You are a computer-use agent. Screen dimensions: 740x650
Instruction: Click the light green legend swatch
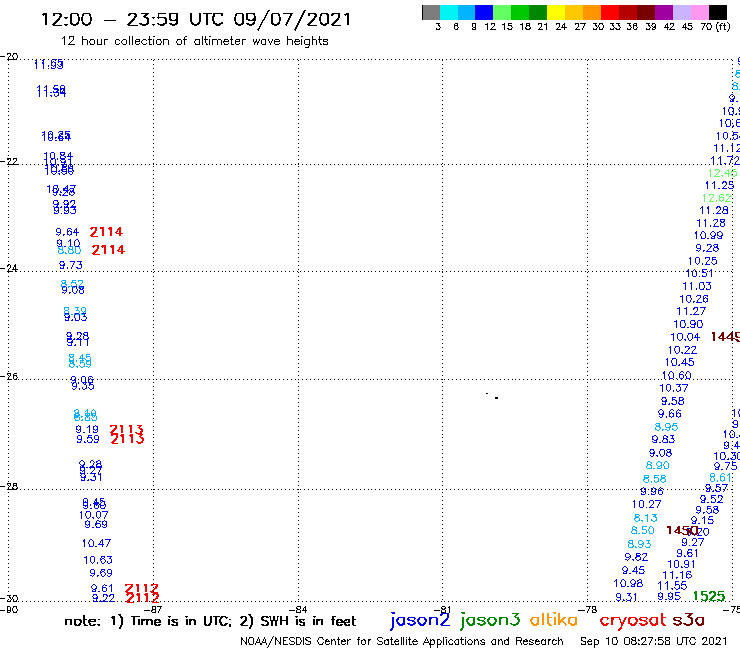[x=503, y=12]
